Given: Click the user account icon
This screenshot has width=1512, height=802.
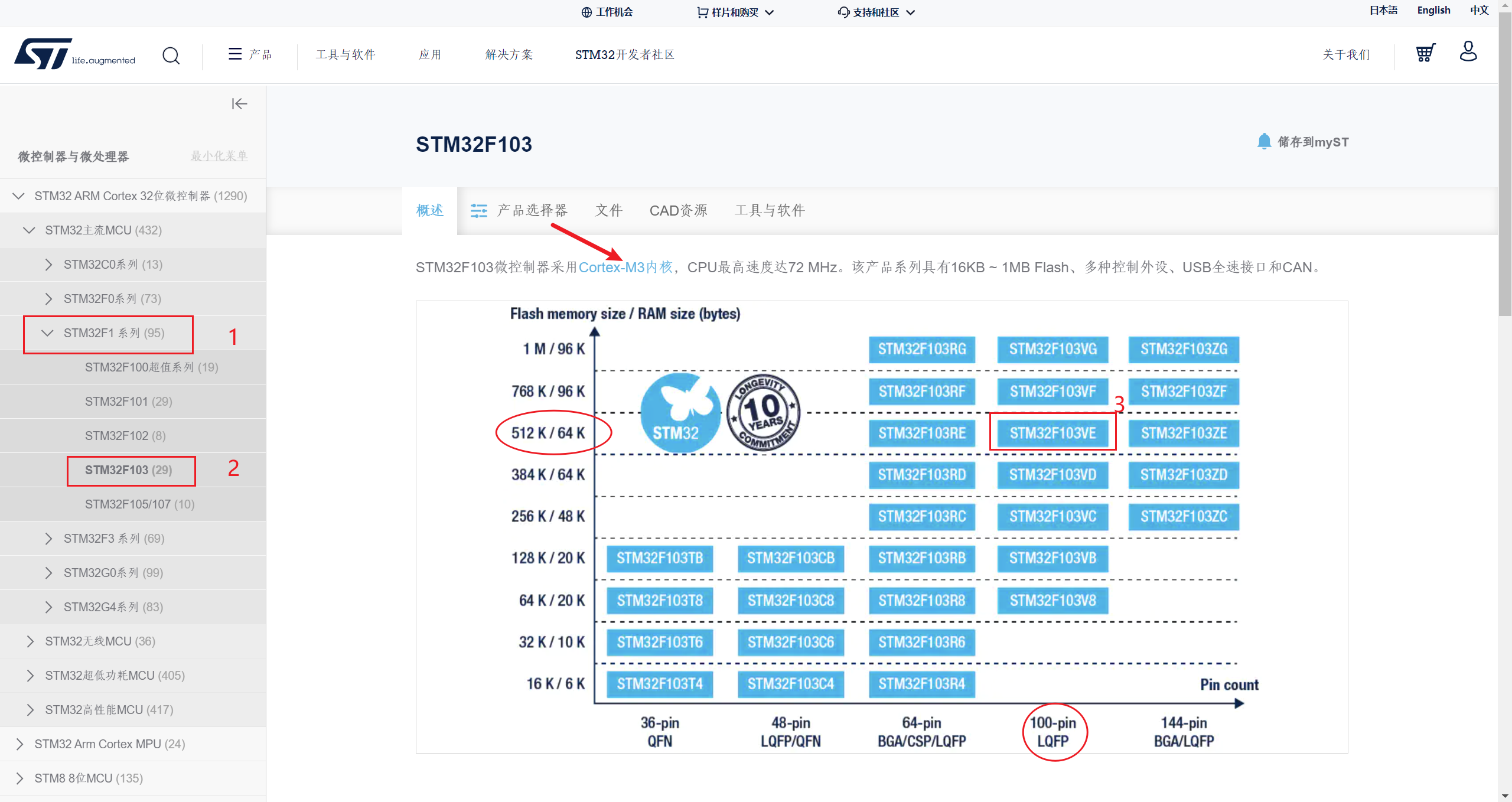Looking at the screenshot, I should (1468, 52).
